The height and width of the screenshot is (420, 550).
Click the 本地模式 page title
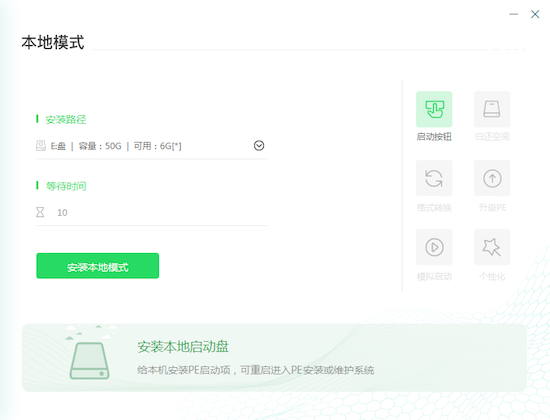[x=53, y=42]
